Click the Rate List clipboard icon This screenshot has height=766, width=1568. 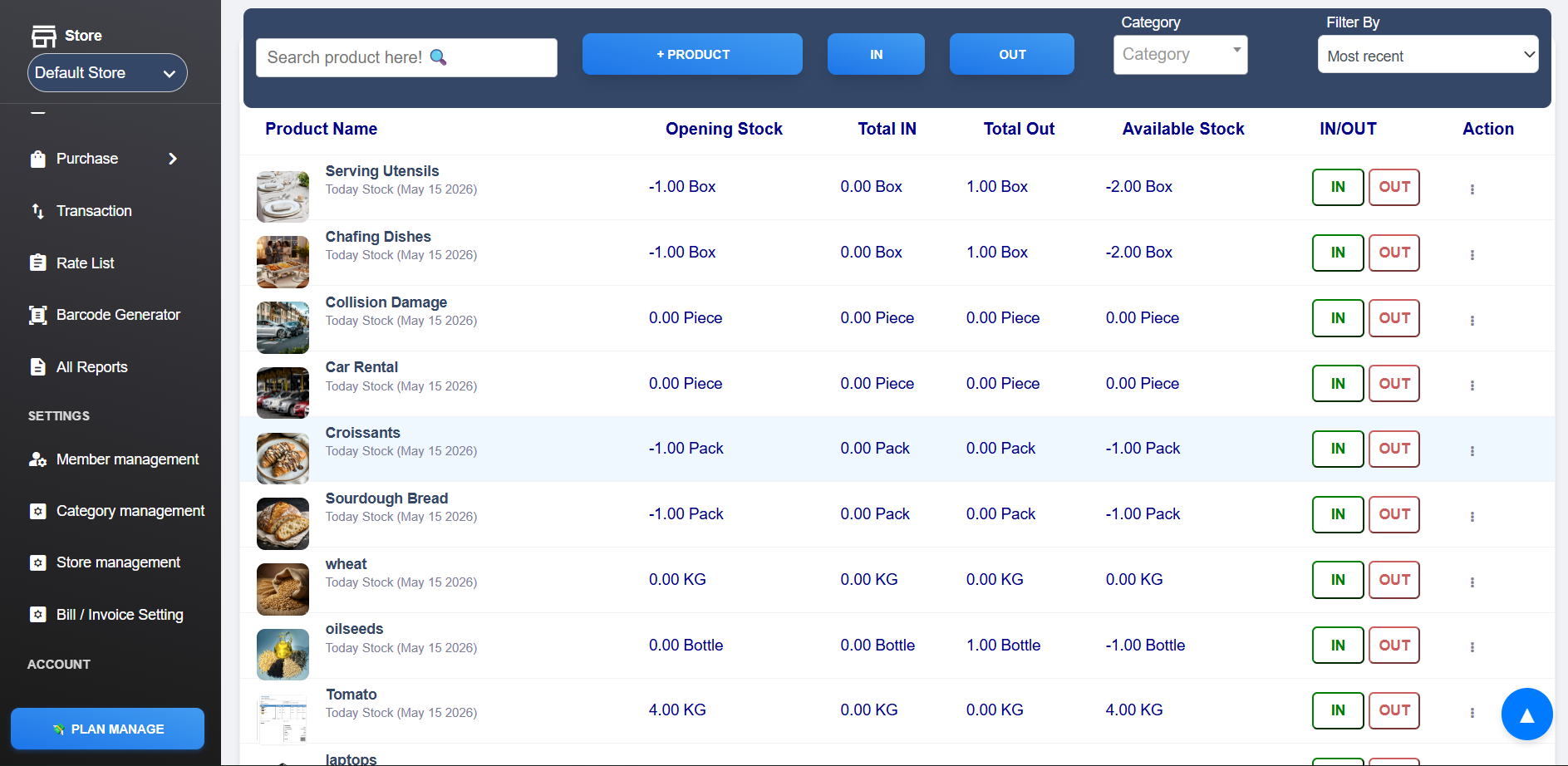pyautogui.click(x=37, y=263)
